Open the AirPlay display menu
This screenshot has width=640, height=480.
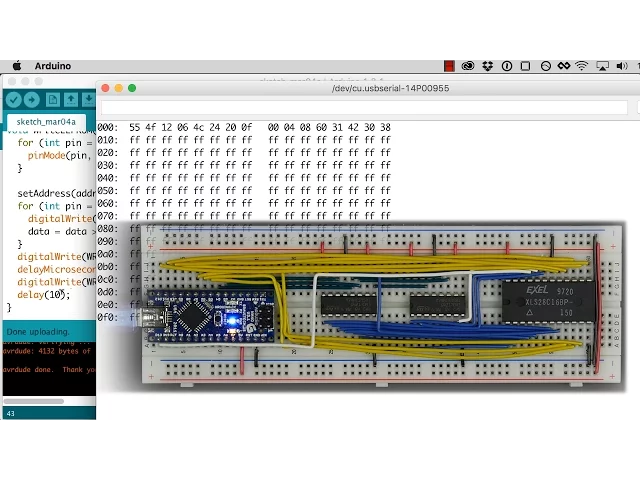point(602,66)
